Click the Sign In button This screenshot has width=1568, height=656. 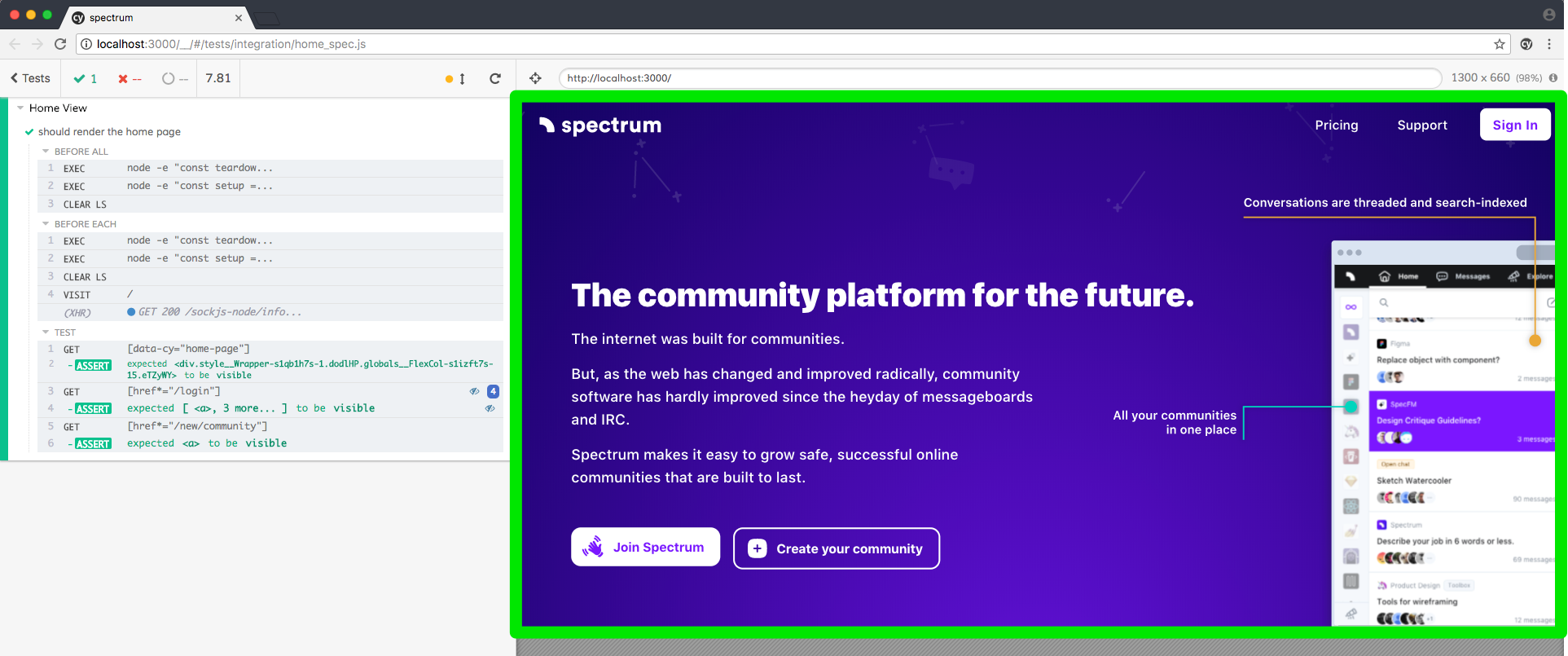[x=1514, y=125]
